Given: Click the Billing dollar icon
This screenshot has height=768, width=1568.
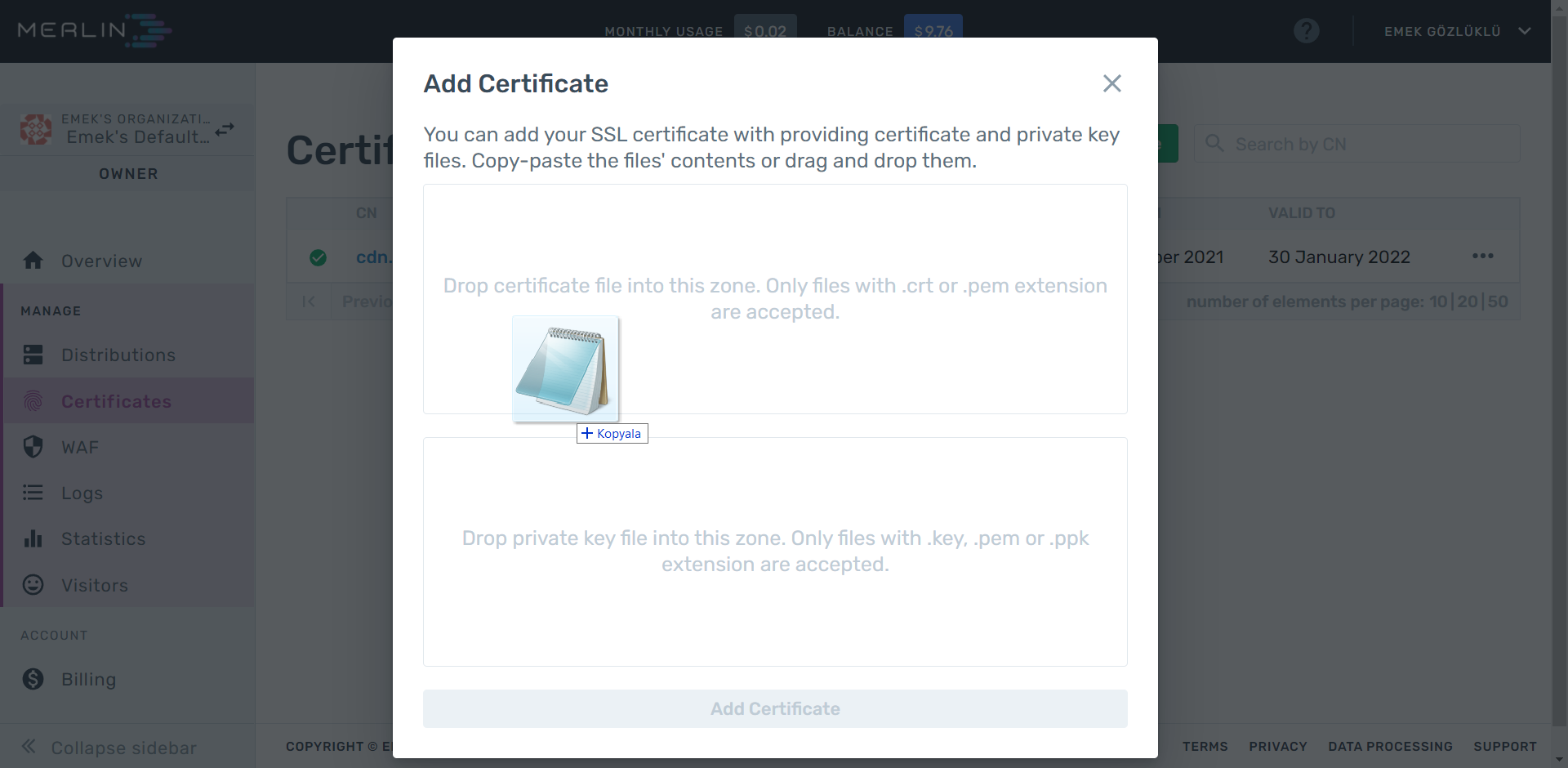Looking at the screenshot, I should 33,679.
